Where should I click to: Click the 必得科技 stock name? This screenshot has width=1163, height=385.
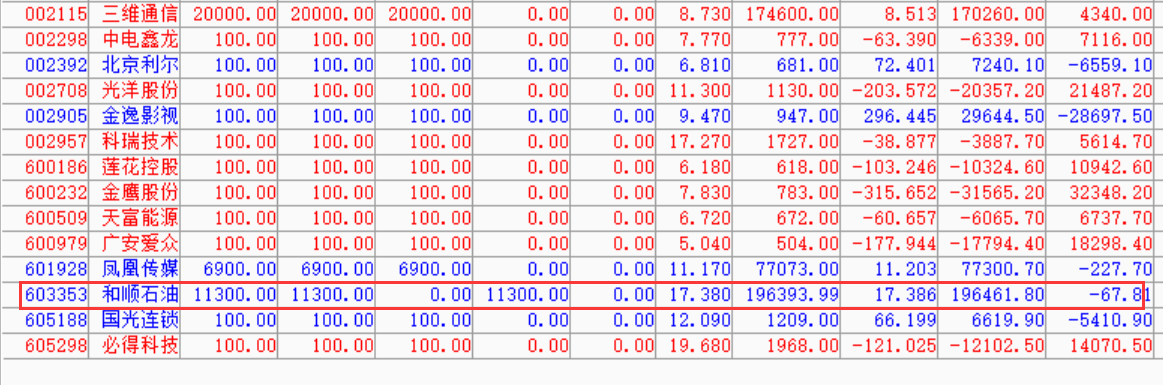(x=140, y=346)
